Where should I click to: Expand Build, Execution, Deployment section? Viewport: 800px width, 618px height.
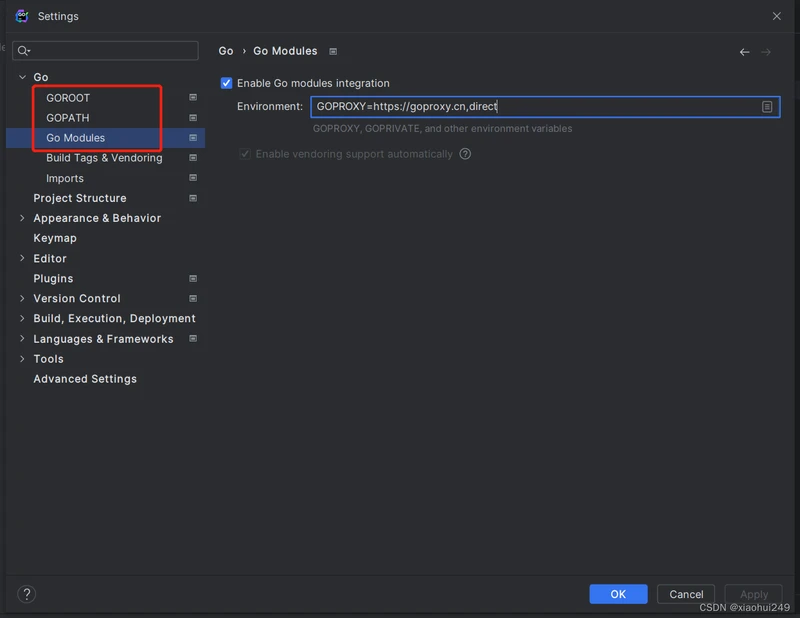pyautogui.click(x=22, y=319)
